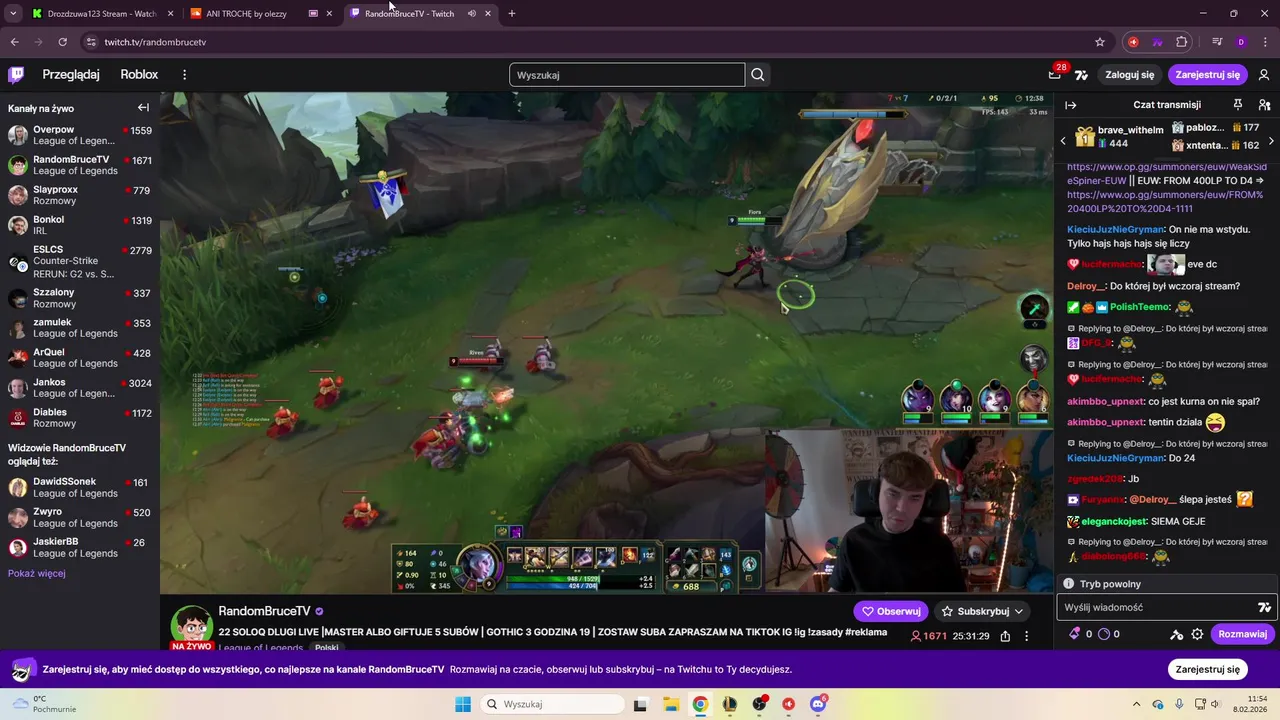
Task: Open the notifications inbox showing 28
Action: 1055,74
